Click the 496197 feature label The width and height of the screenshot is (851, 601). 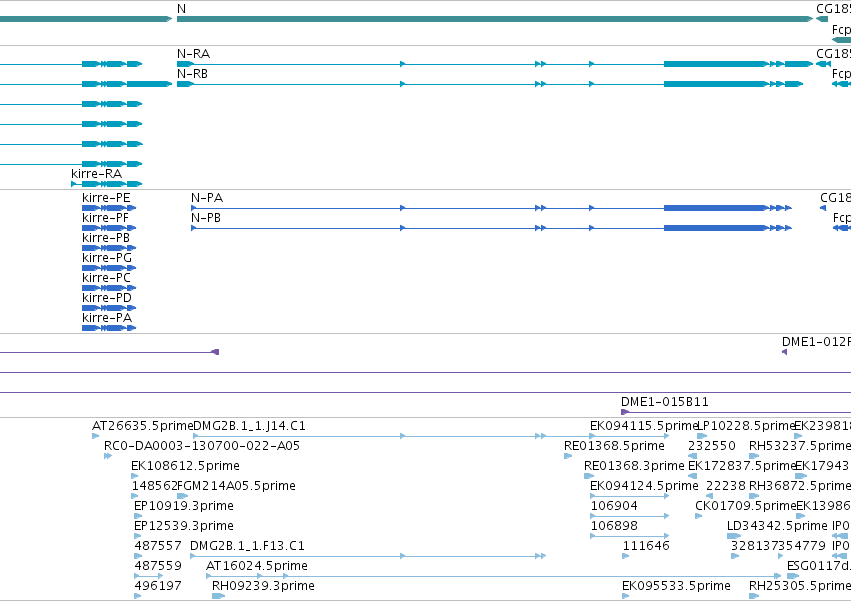(x=158, y=586)
